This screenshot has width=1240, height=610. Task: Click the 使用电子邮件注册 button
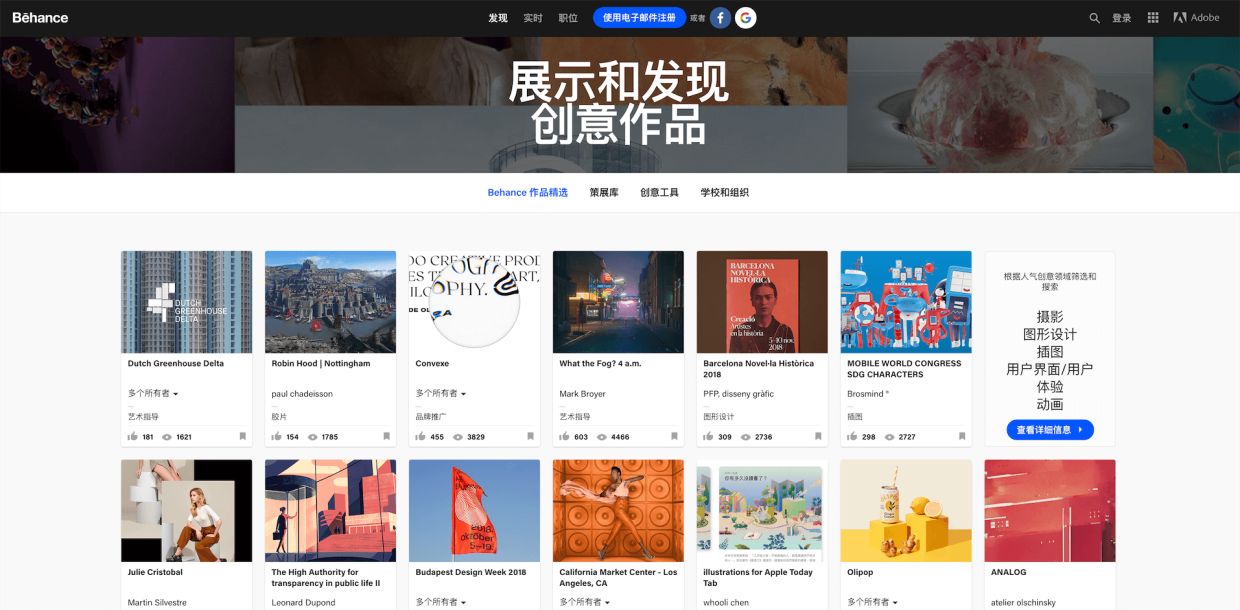coord(640,18)
